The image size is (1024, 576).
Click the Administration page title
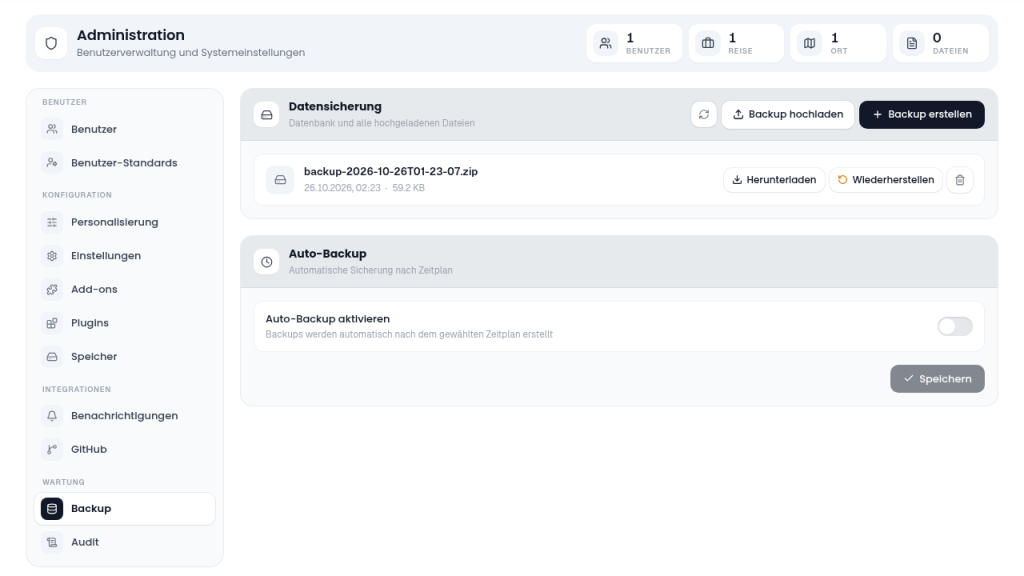pyautogui.click(x=131, y=35)
